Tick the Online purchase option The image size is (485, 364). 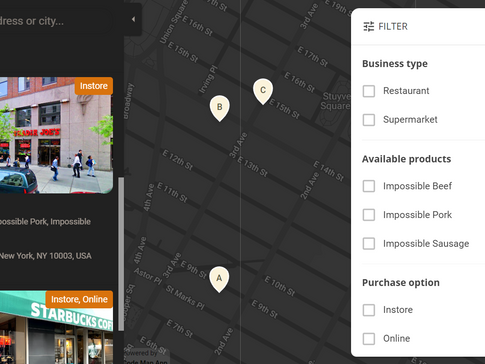(x=369, y=339)
